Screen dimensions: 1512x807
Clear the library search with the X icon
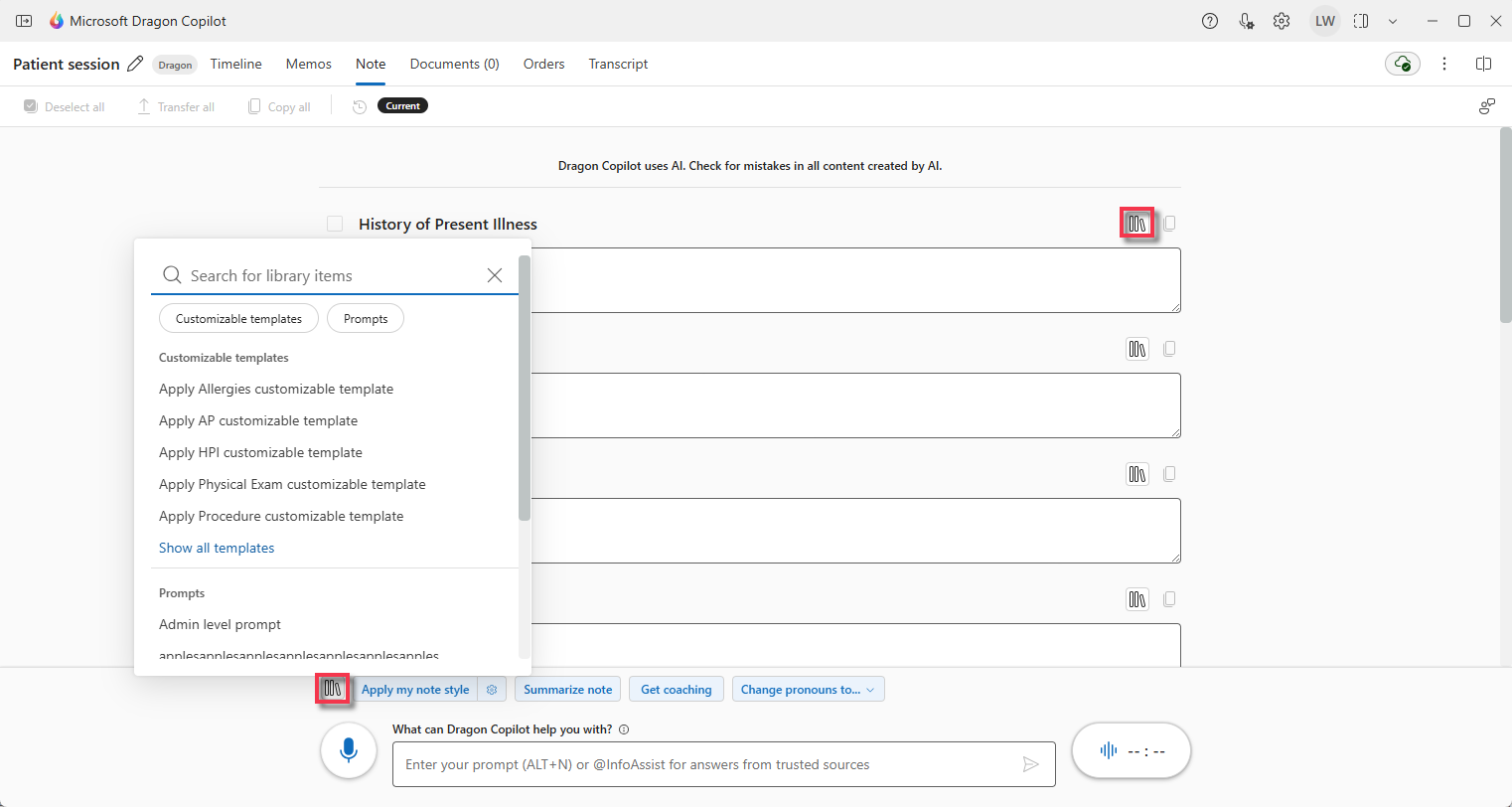(x=495, y=275)
